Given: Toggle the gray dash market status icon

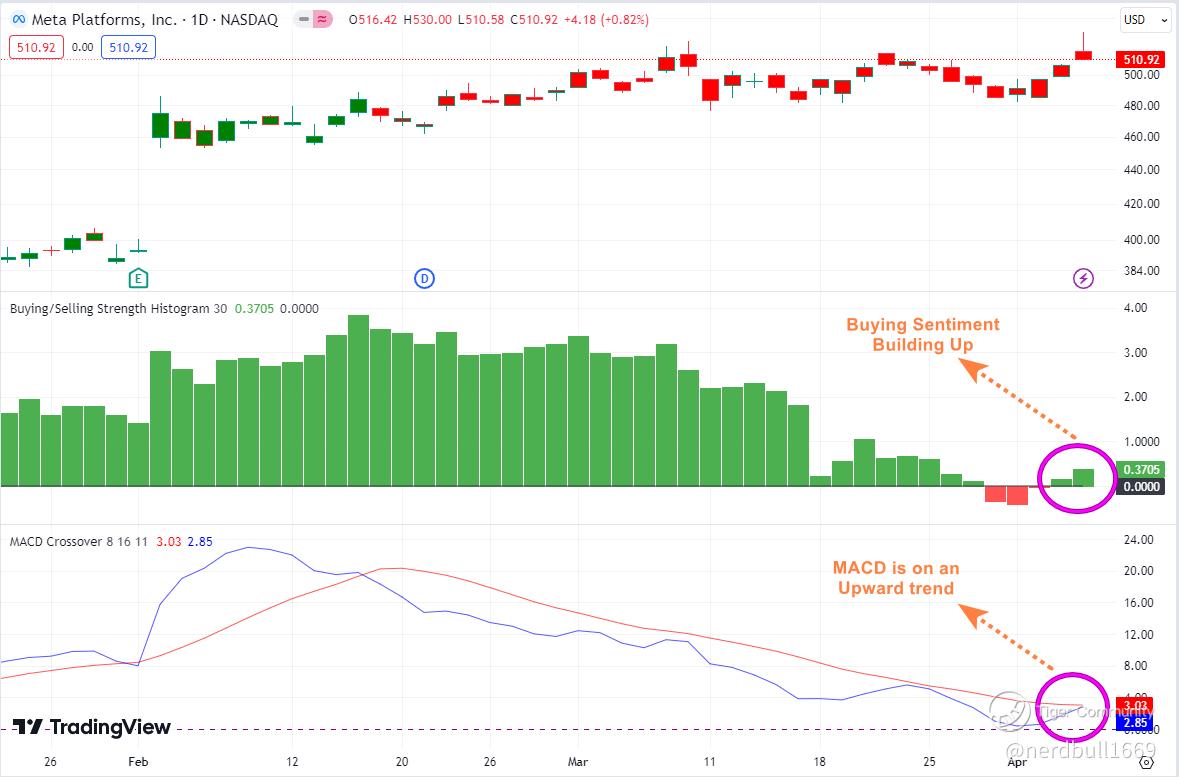Looking at the screenshot, I should [302, 20].
